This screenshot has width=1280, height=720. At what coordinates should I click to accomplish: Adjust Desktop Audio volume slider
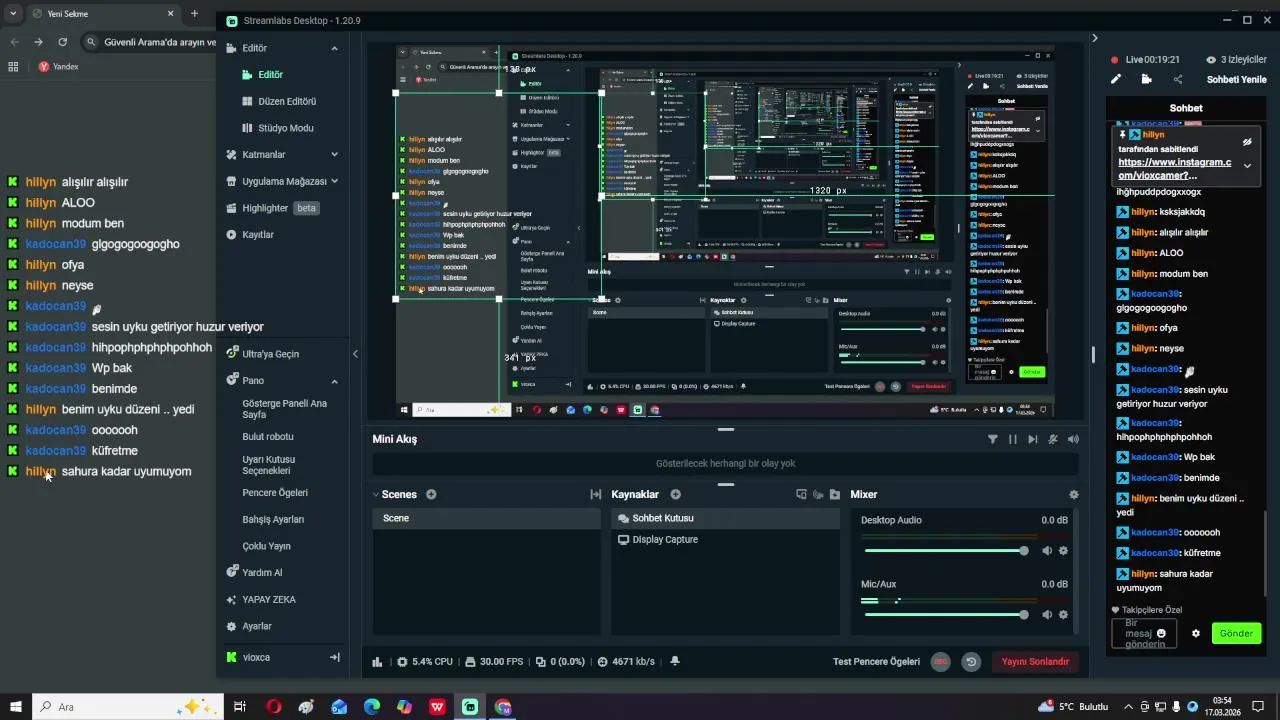(x=946, y=551)
